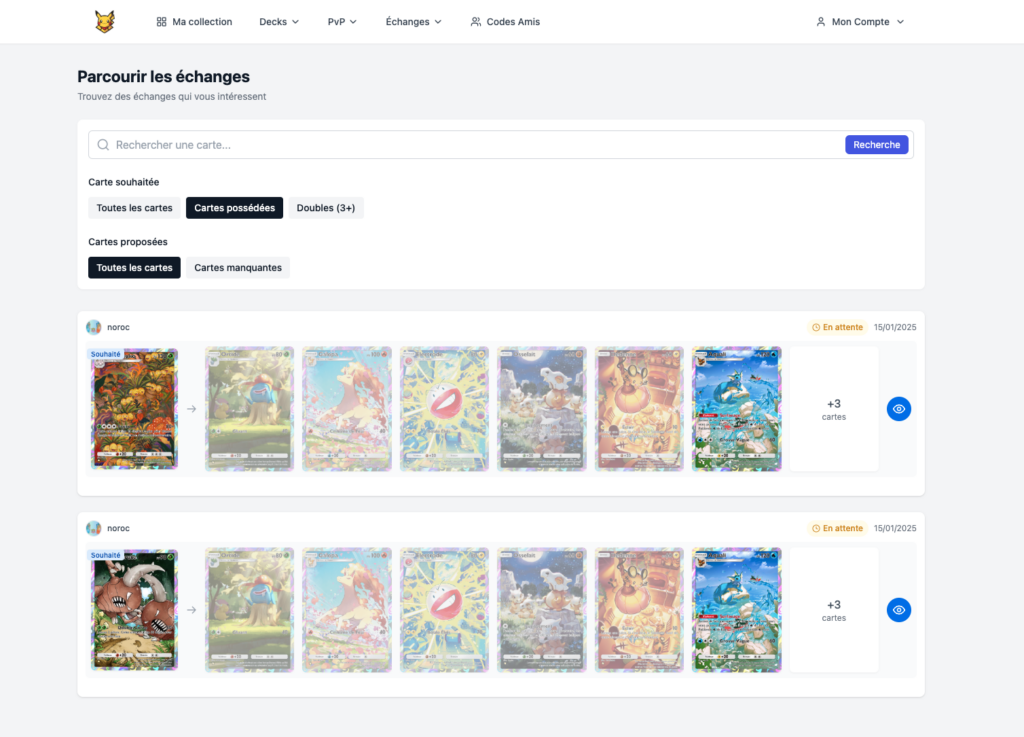The height and width of the screenshot is (737, 1024).
Task: Click noroc's avatar on the second trade
Action: [93, 528]
